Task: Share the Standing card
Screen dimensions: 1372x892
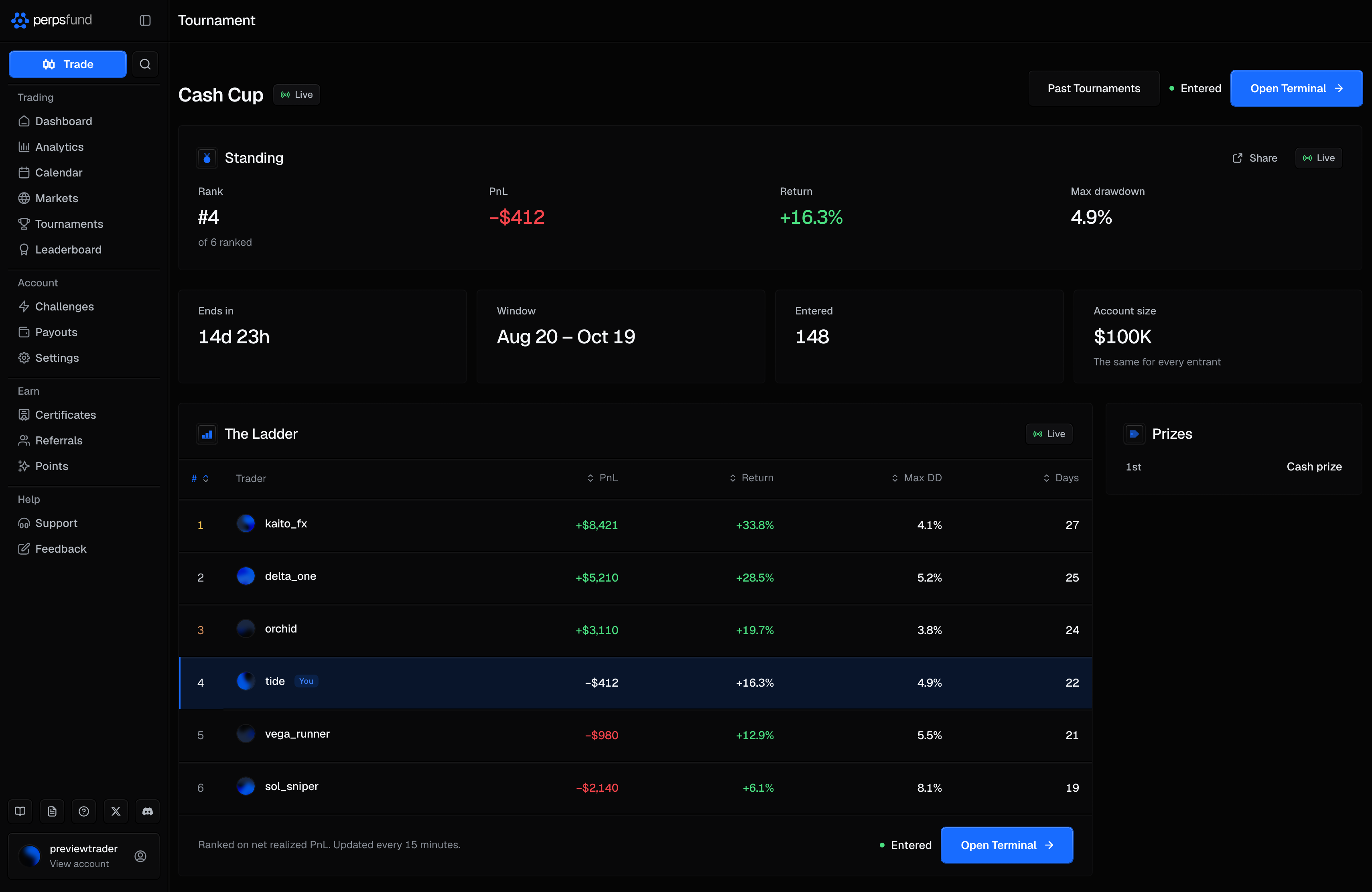Action: [1254, 158]
